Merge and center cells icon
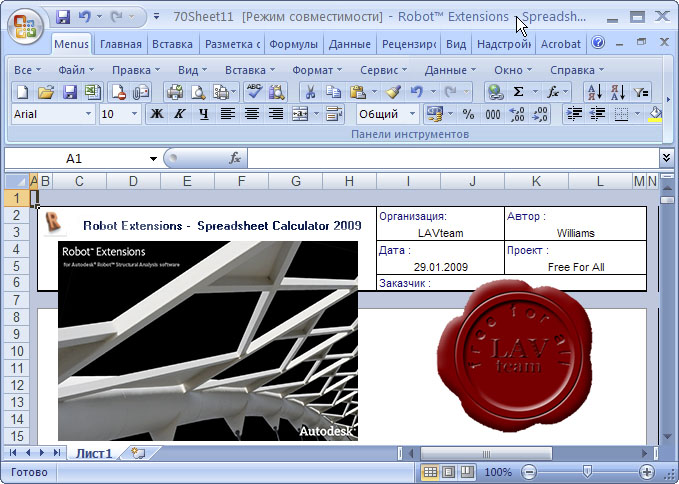Image resolution: width=679 pixels, height=484 pixels. pyautogui.click(x=300, y=114)
